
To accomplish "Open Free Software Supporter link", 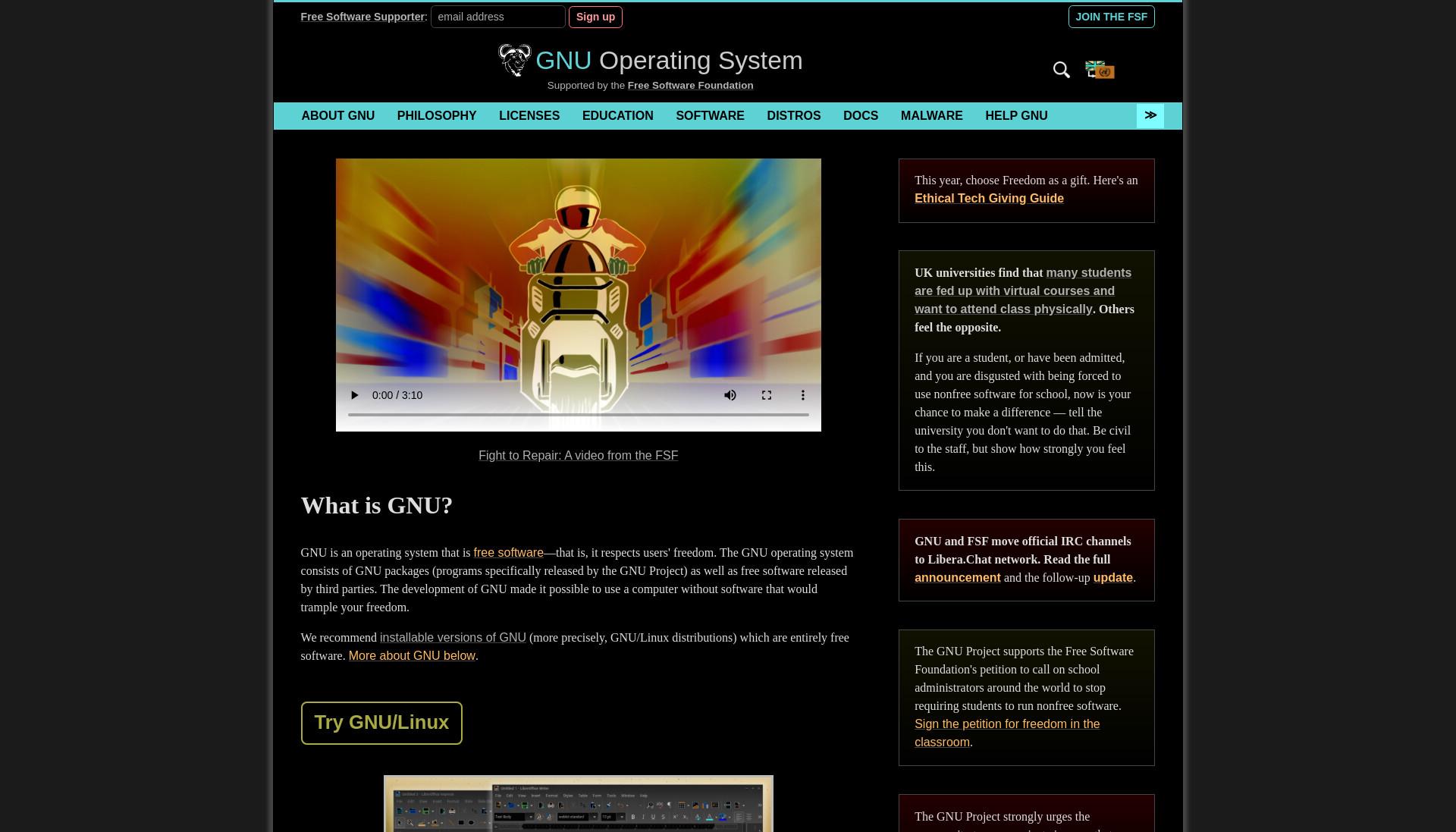I will coord(362,17).
